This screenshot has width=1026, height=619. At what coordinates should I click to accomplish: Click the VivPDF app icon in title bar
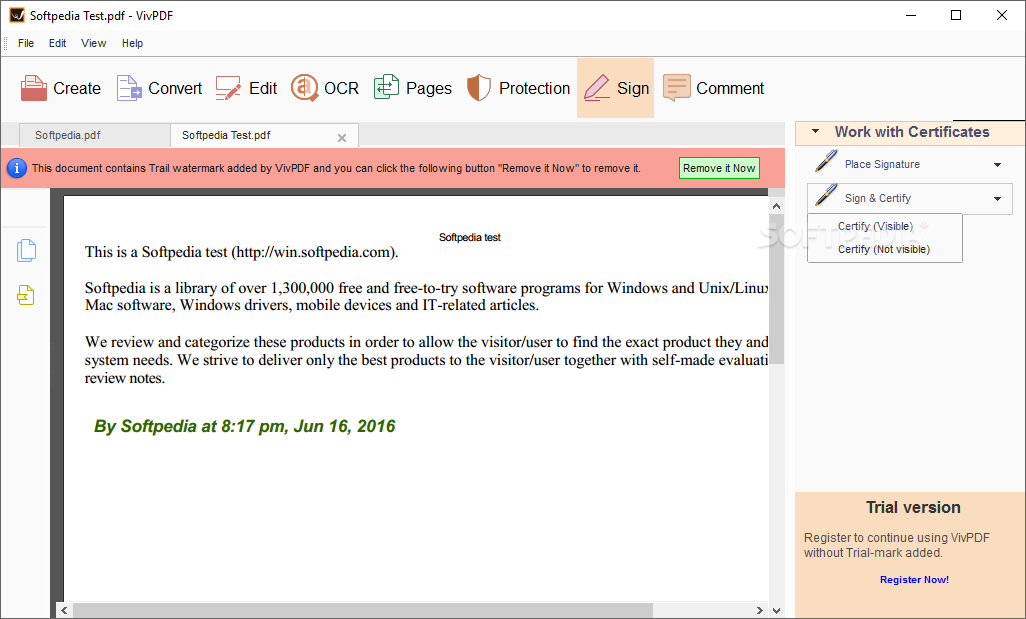pyautogui.click(x=16, y=15)
